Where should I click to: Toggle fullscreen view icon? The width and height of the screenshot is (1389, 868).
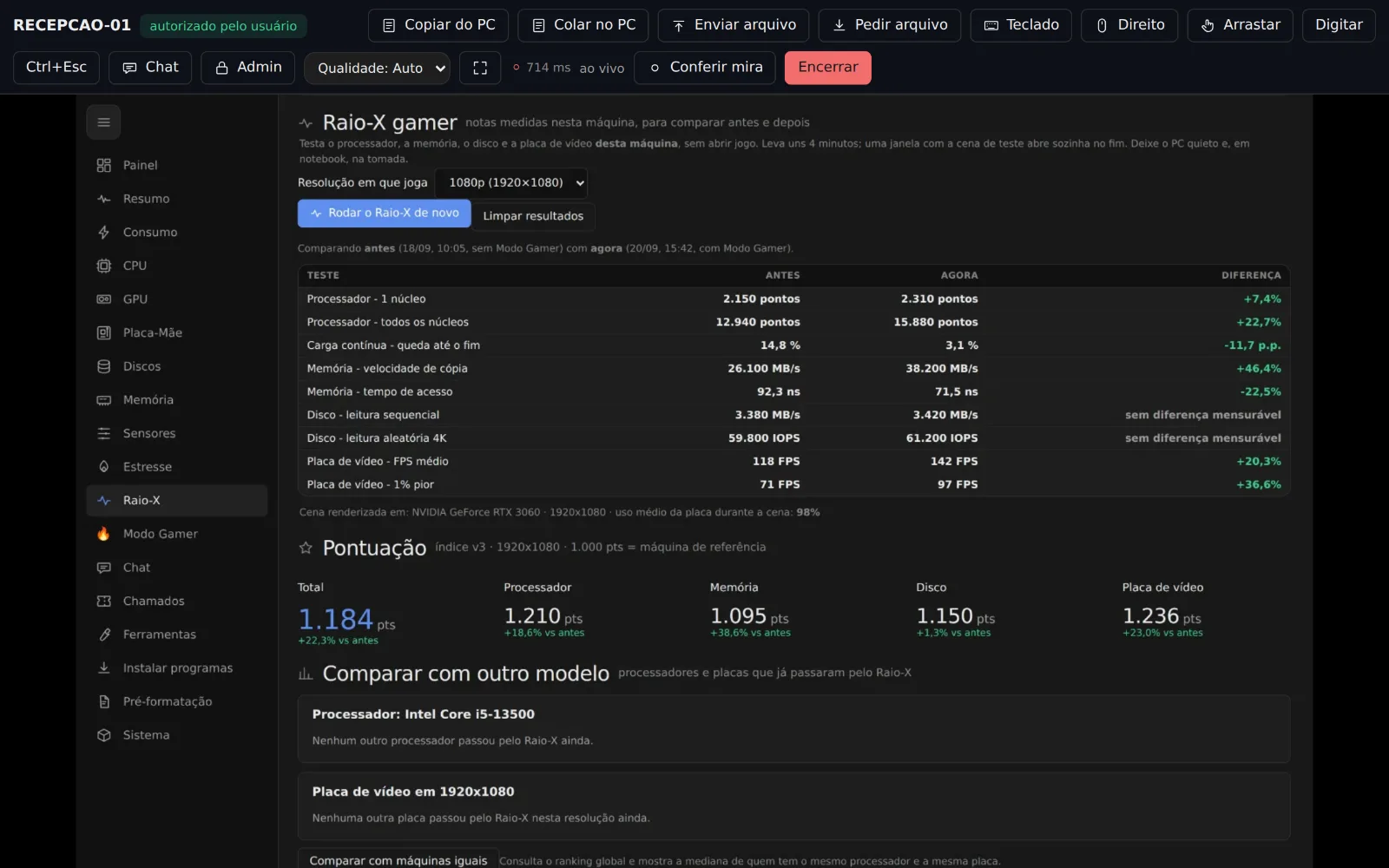tap(480, 68)
